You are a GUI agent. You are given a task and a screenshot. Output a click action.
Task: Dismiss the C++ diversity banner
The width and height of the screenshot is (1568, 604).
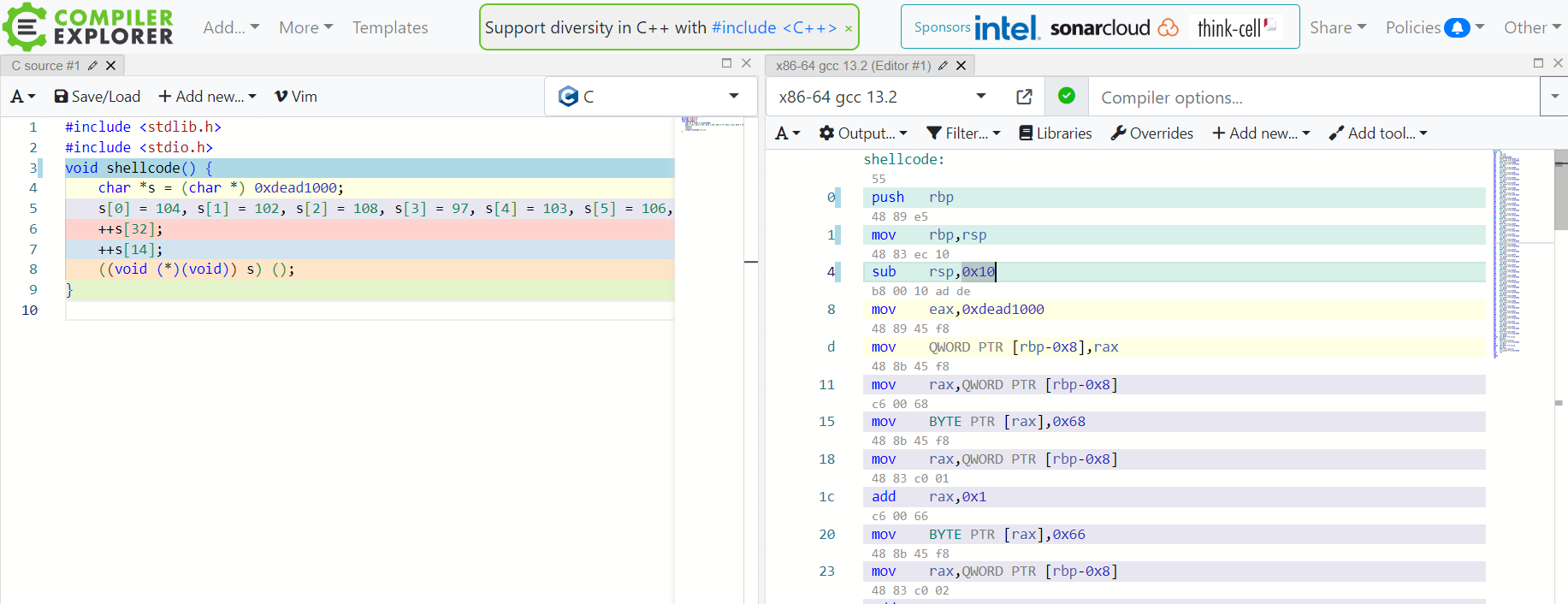(x=848, y=28)
